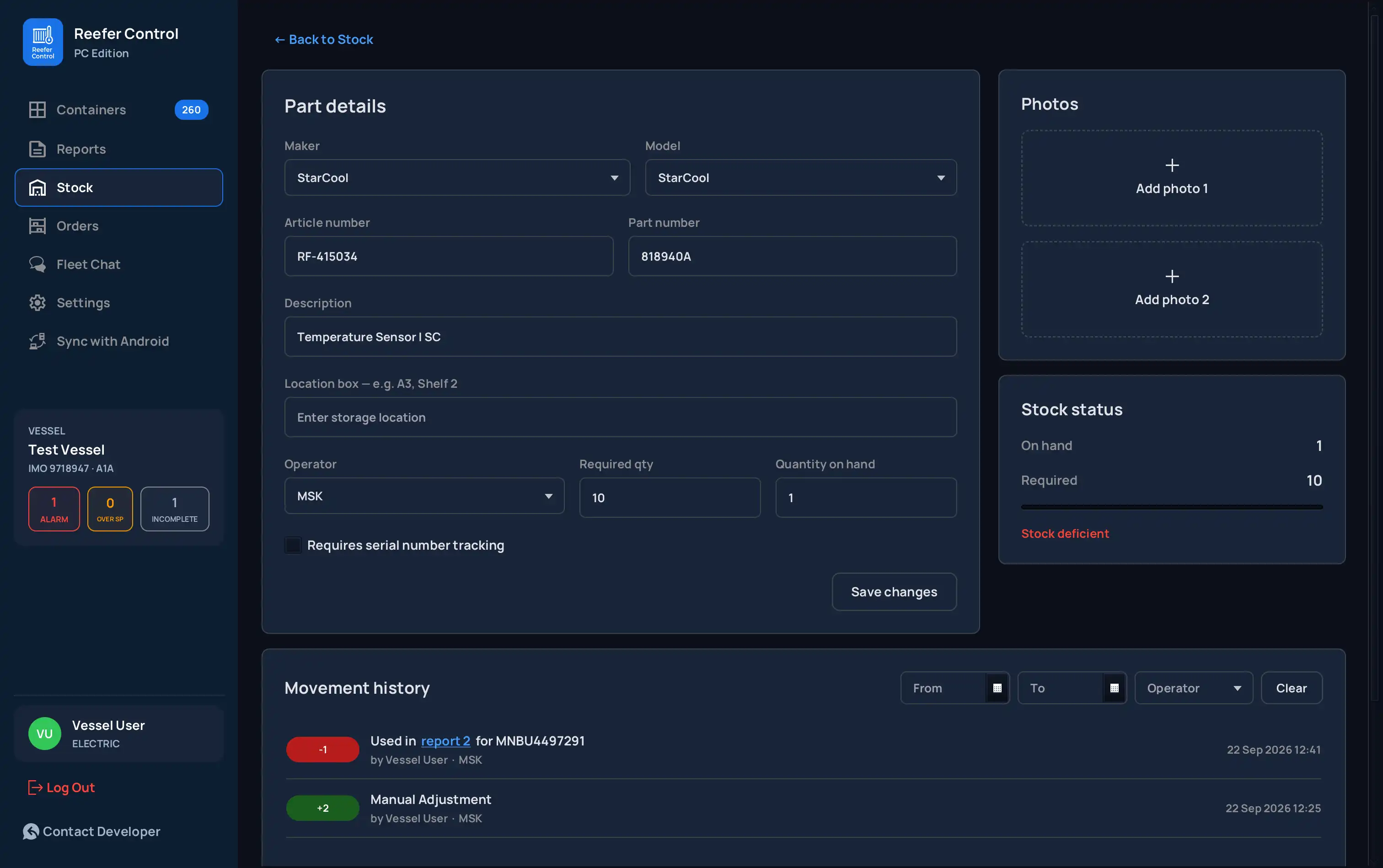Open Containers in the sidebar
Image resolution: width=1383 pixels, height=868 pixels.
(x=119, y=110)
